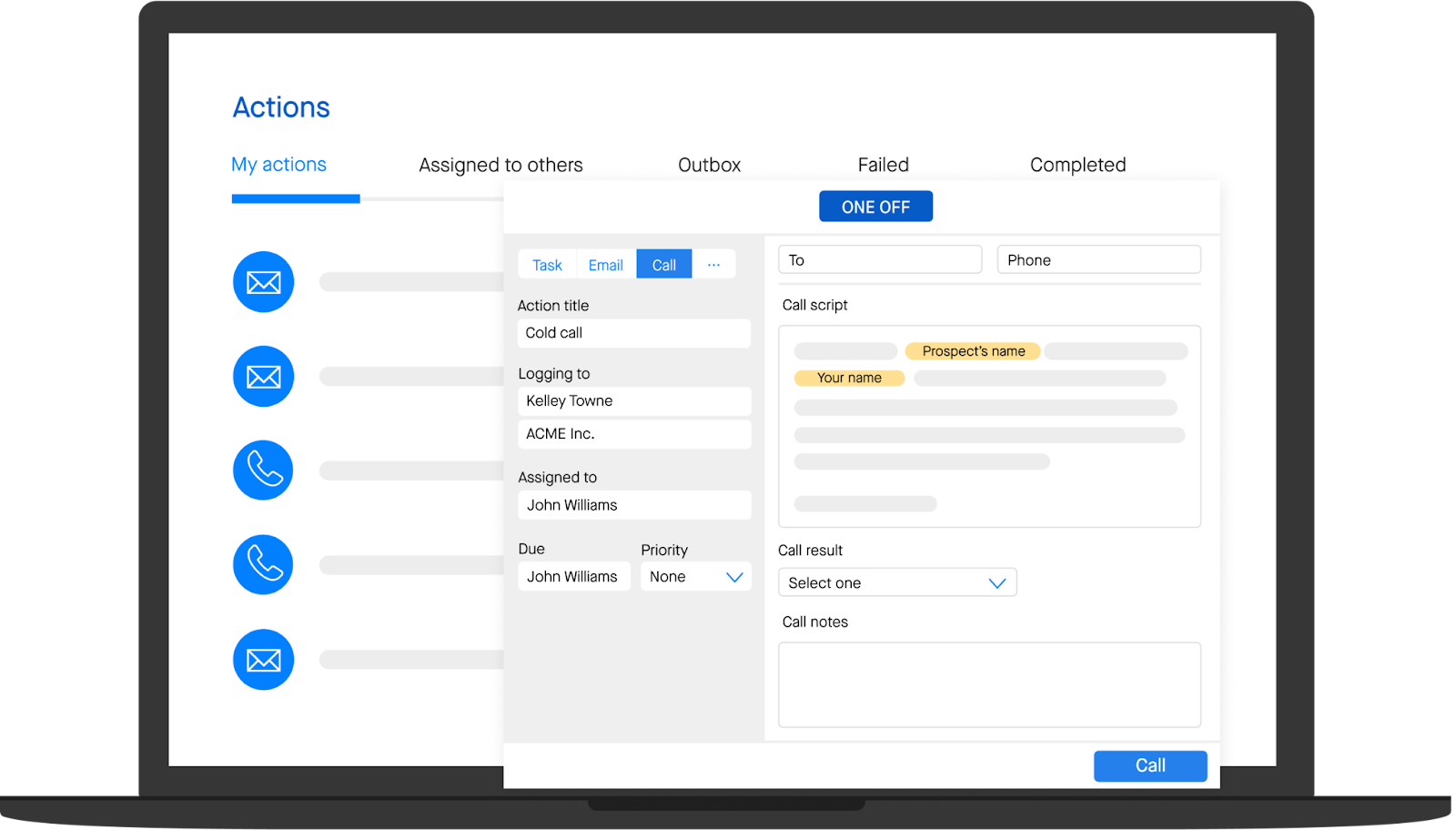Click the bottom email envelope action icon
This screenshot has height=830, width=1456.
[263, 660]
